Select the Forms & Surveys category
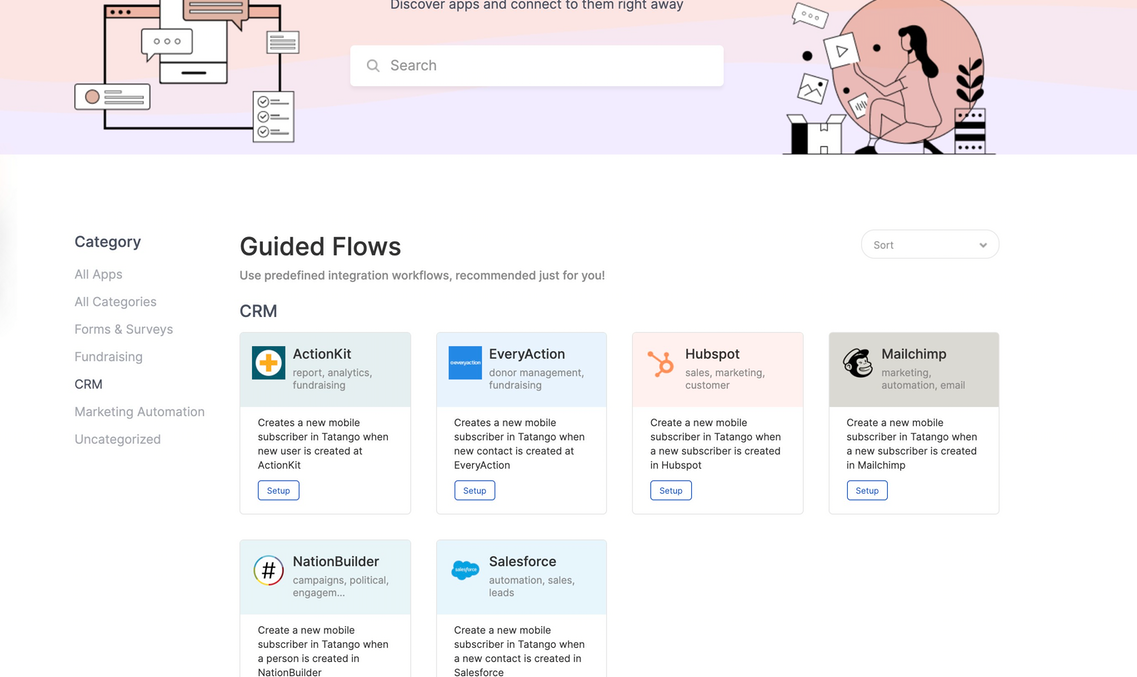 pos(123,329)
